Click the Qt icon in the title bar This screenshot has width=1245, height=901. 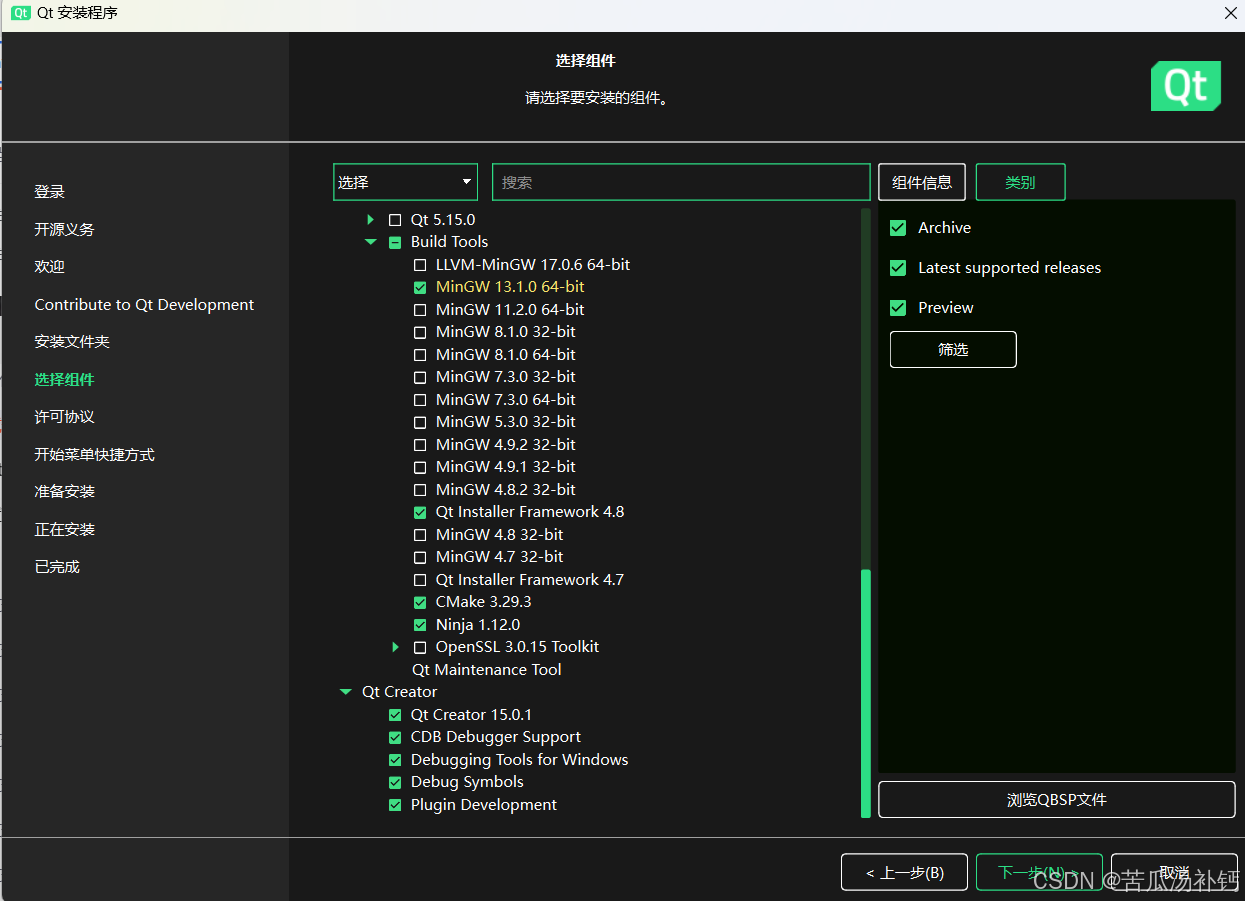point(20,13)
